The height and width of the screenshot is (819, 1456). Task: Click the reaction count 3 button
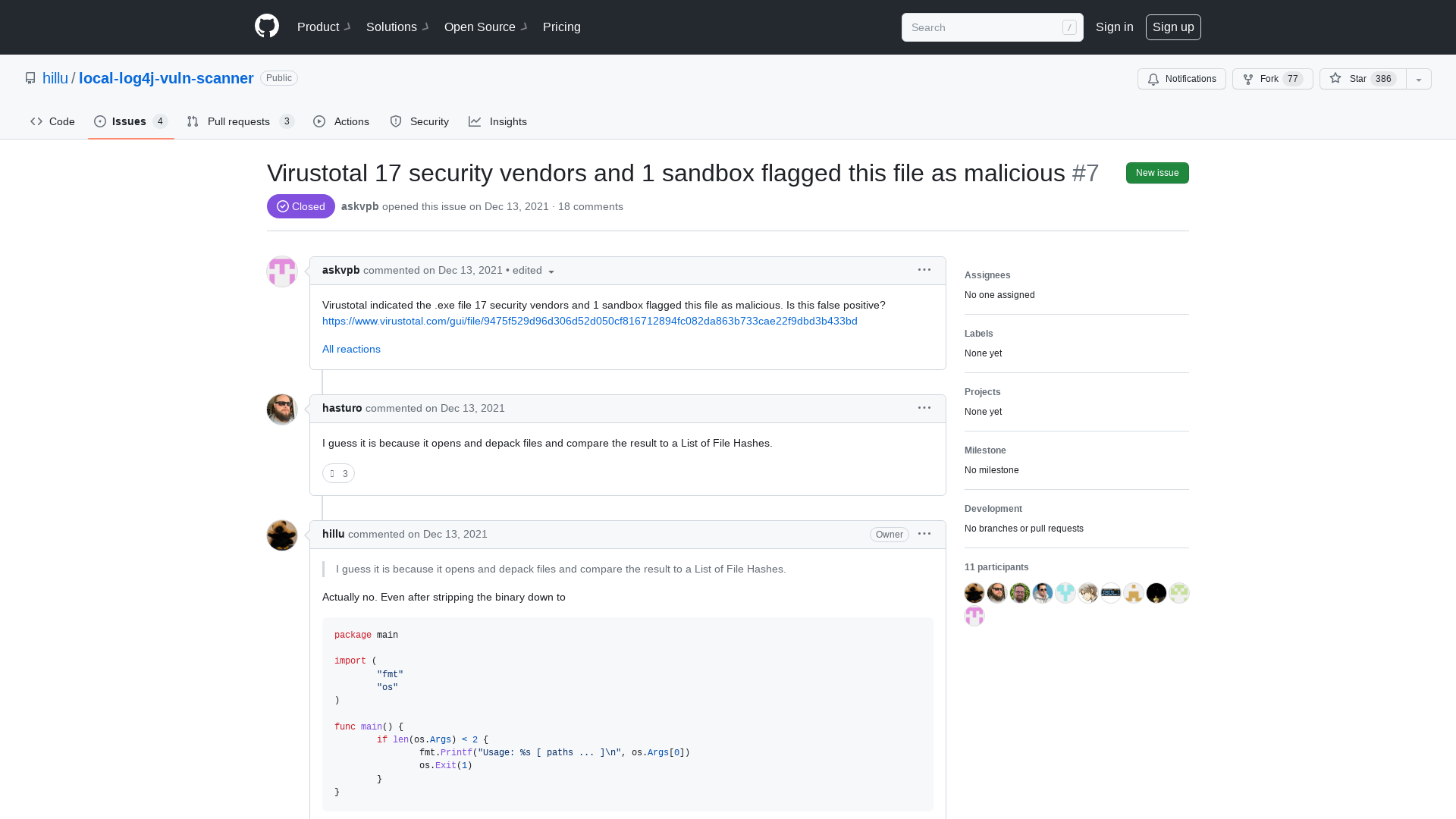coord(338,473)
